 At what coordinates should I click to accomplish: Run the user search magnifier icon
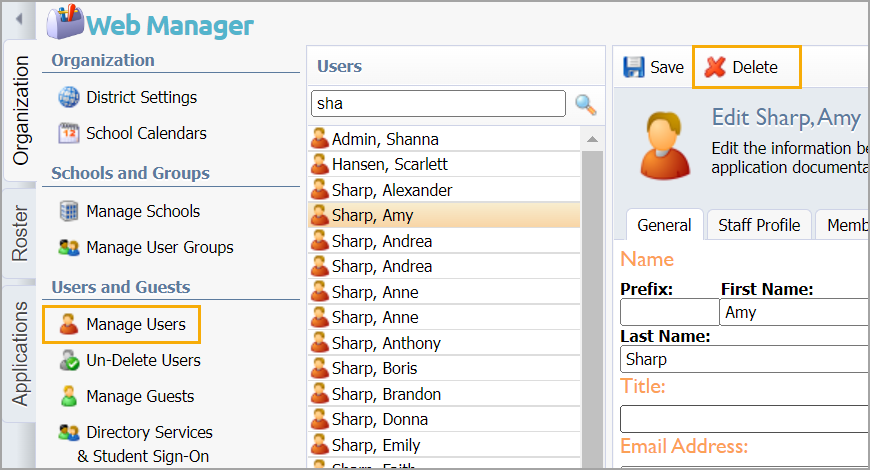[585, 104]
